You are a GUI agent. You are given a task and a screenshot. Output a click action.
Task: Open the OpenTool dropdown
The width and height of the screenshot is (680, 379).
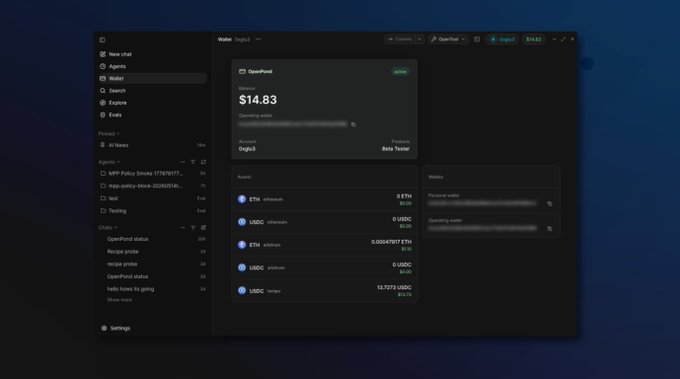448,39
